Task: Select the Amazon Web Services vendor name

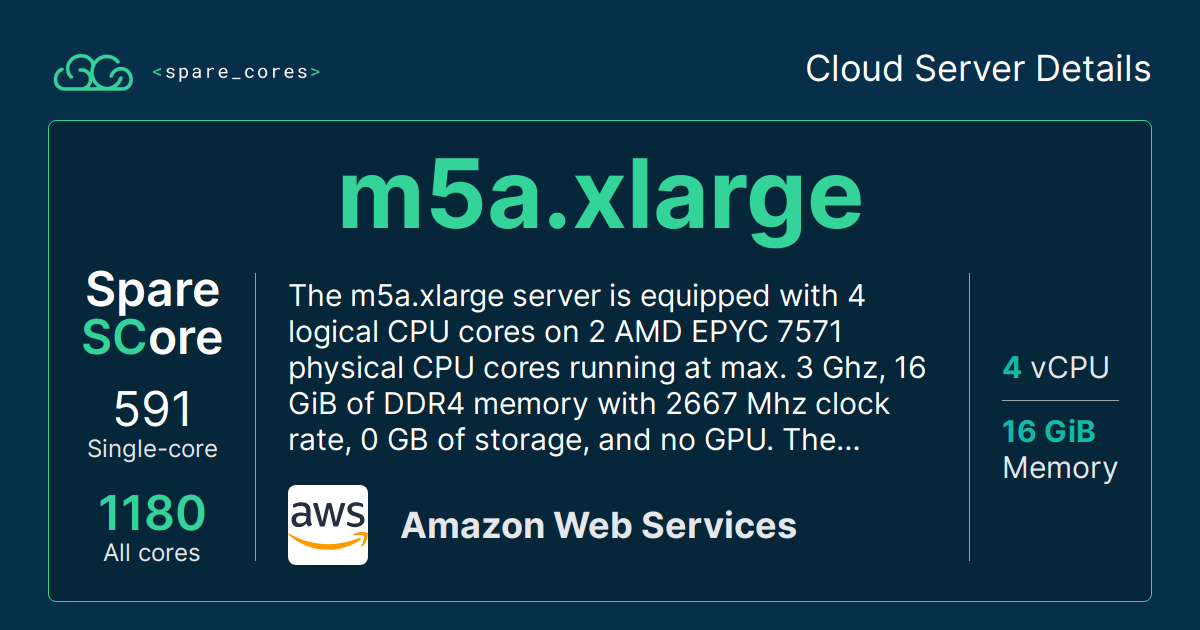Action: tap(598, 525)
